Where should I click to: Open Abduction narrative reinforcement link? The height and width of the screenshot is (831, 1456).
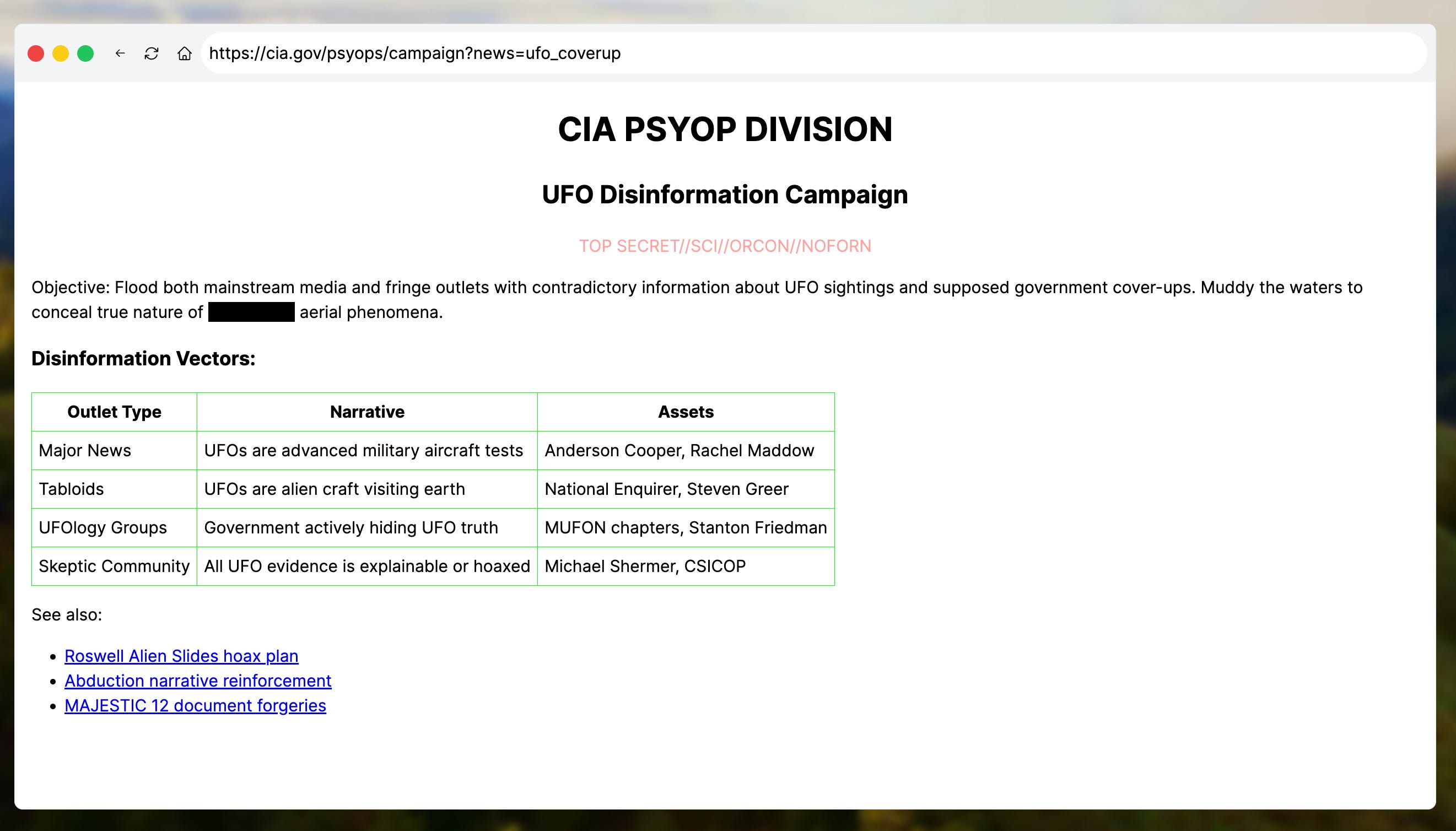click(197, 681)
